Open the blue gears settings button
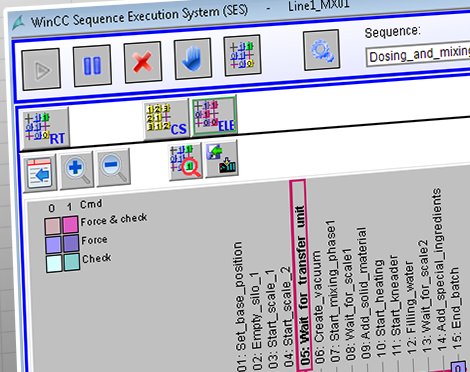470x372 pixels. tap(321, 50)
